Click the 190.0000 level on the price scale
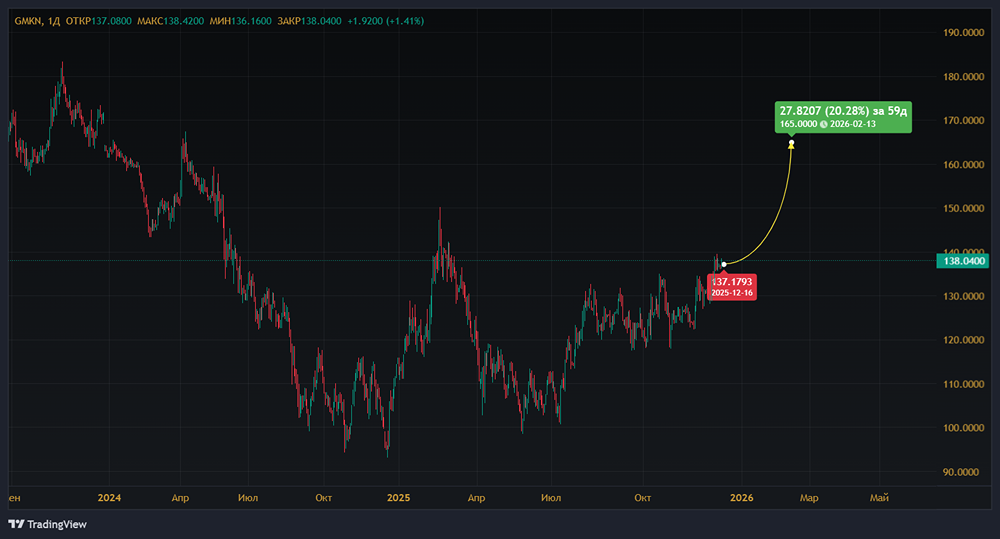This screenshot has height=539, width=1000. pyautogui.click(x=964, y=33)
